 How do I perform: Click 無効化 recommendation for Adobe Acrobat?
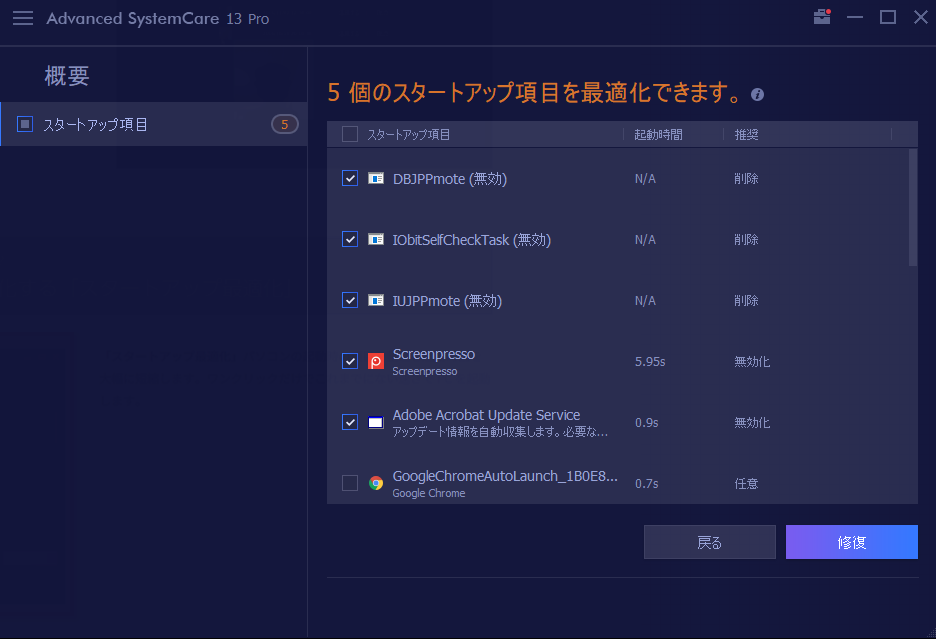coord(752,422)
